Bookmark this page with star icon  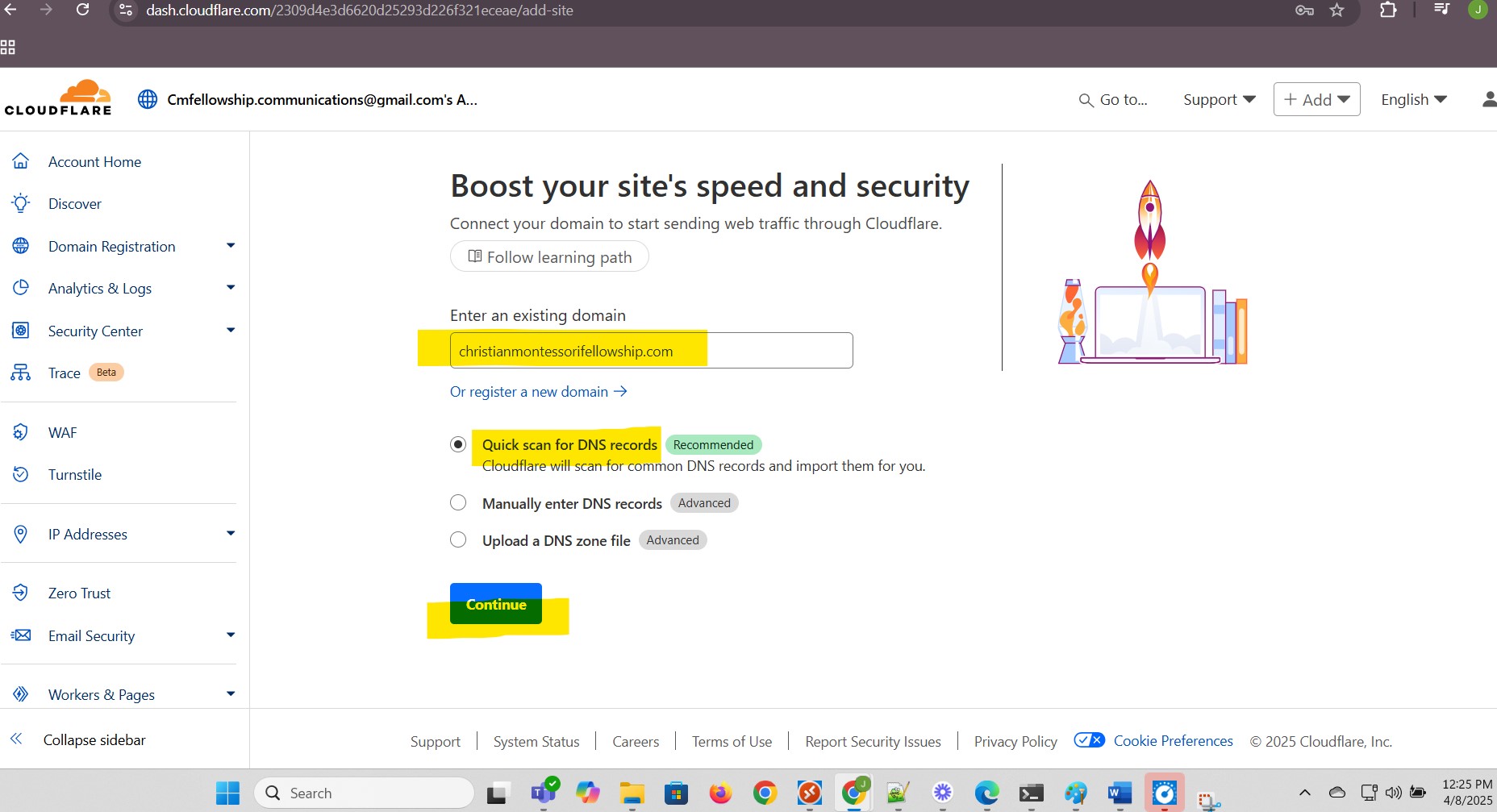tap(1337, 10)
